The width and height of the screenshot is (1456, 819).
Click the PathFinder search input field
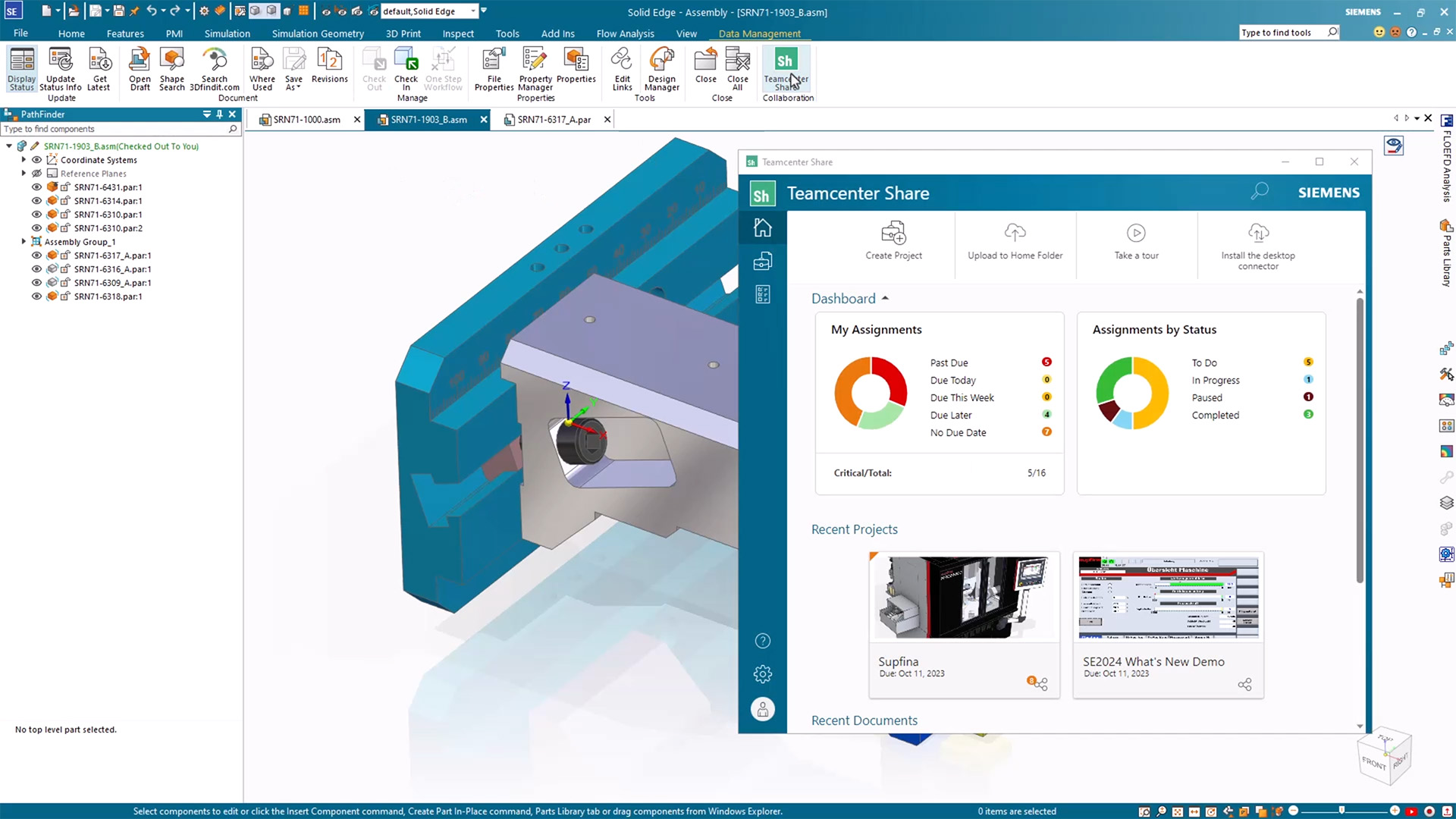119,129
